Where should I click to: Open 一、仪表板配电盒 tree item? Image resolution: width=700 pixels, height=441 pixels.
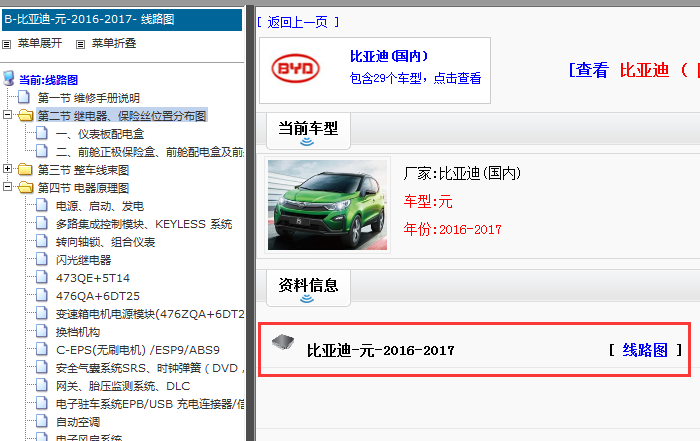click(x=100, y=134)
